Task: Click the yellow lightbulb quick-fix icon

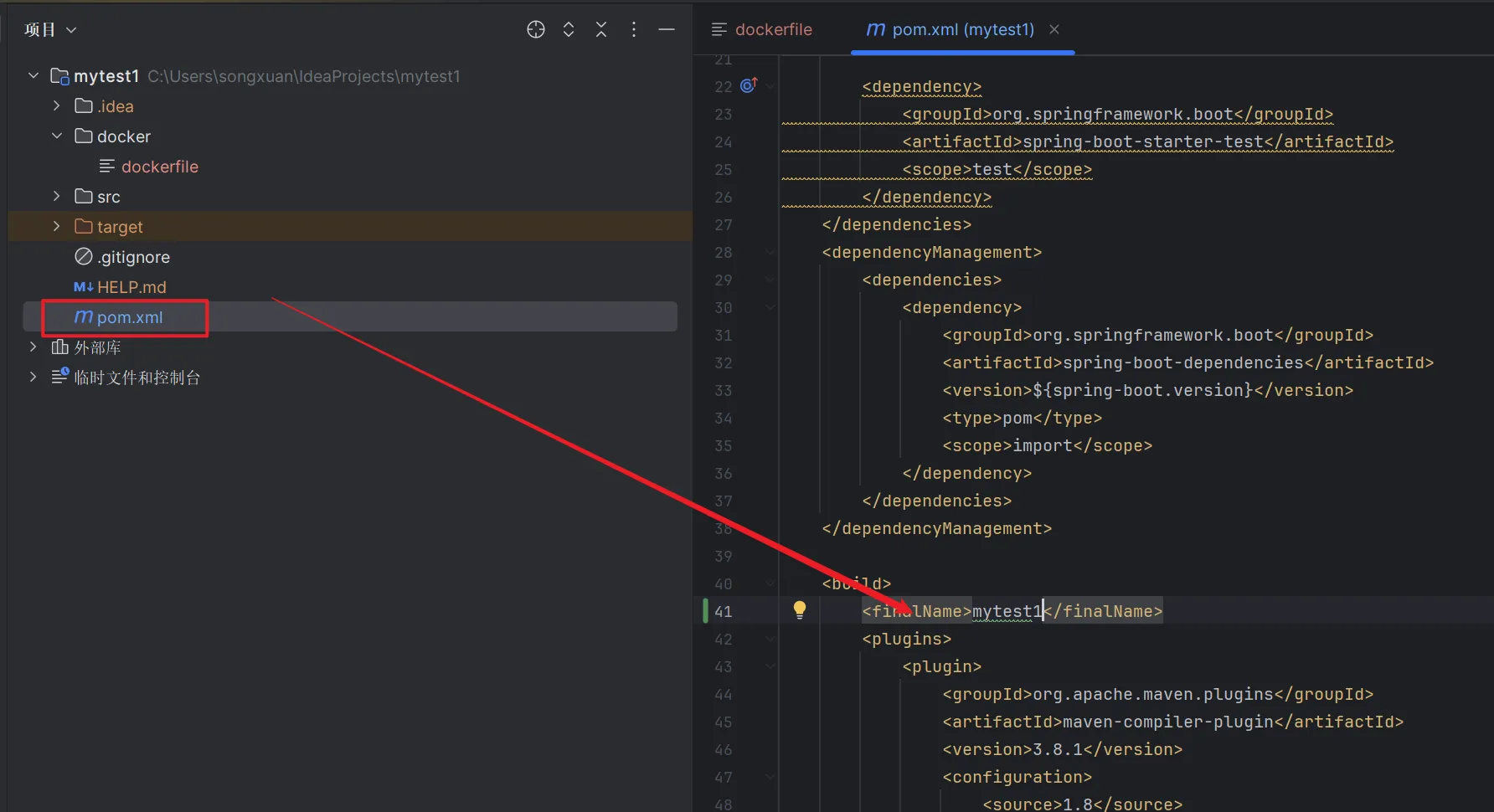Action: 800,610
